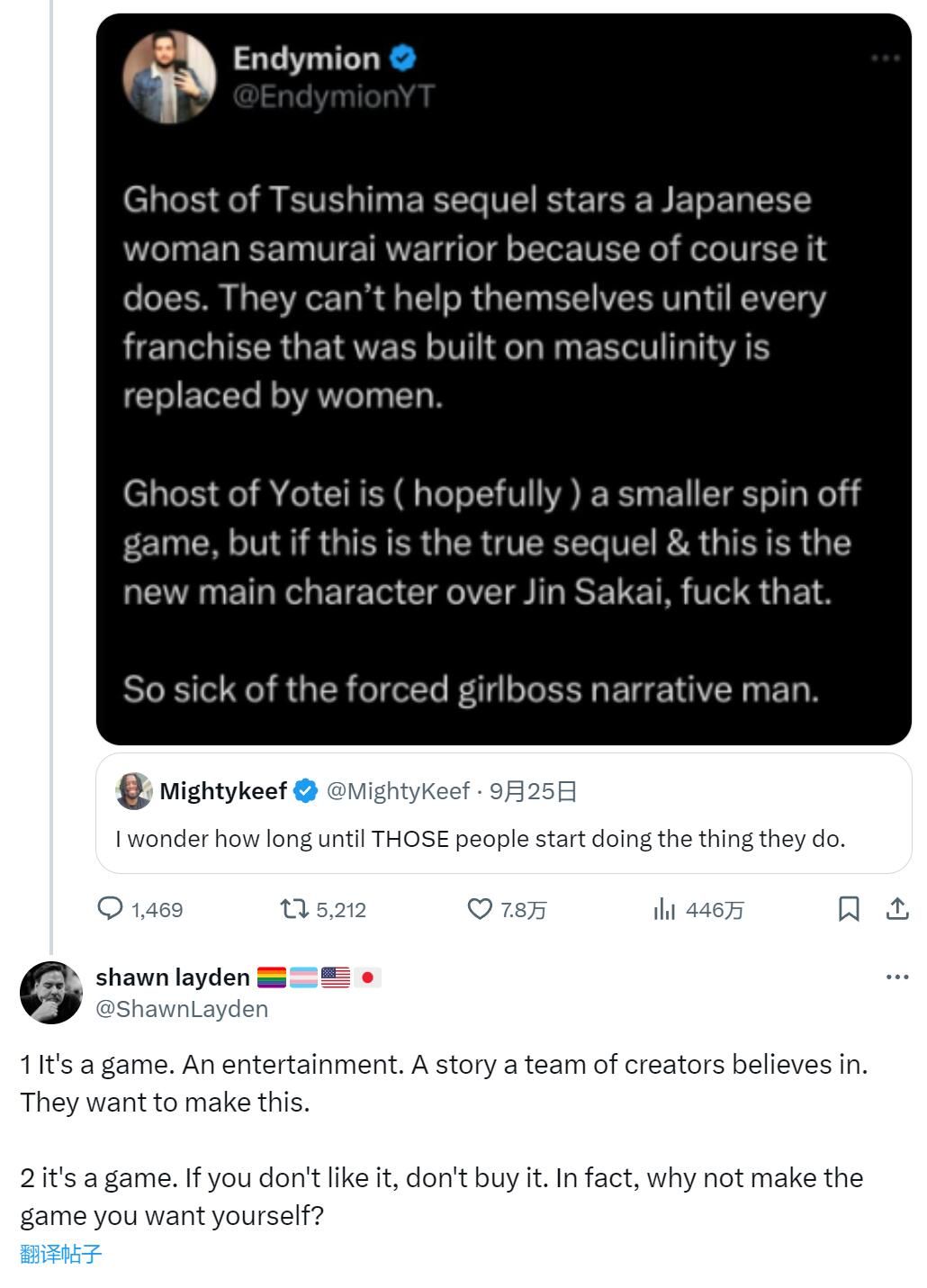The height and width of the screenshot is (1288, 927).
Task: Open shawn layden profile avatar
Action: tap(51, 993)
